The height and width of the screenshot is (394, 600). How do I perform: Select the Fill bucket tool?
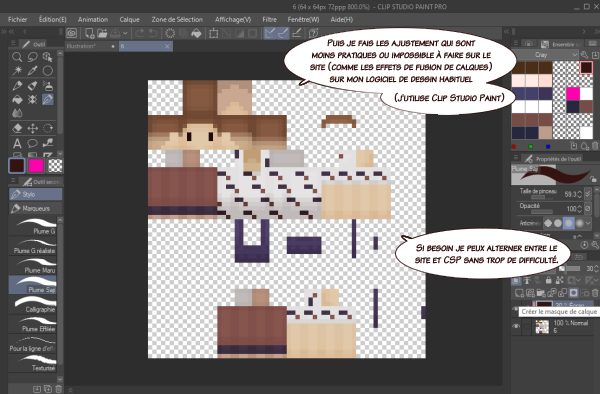(x=17, y=99)
